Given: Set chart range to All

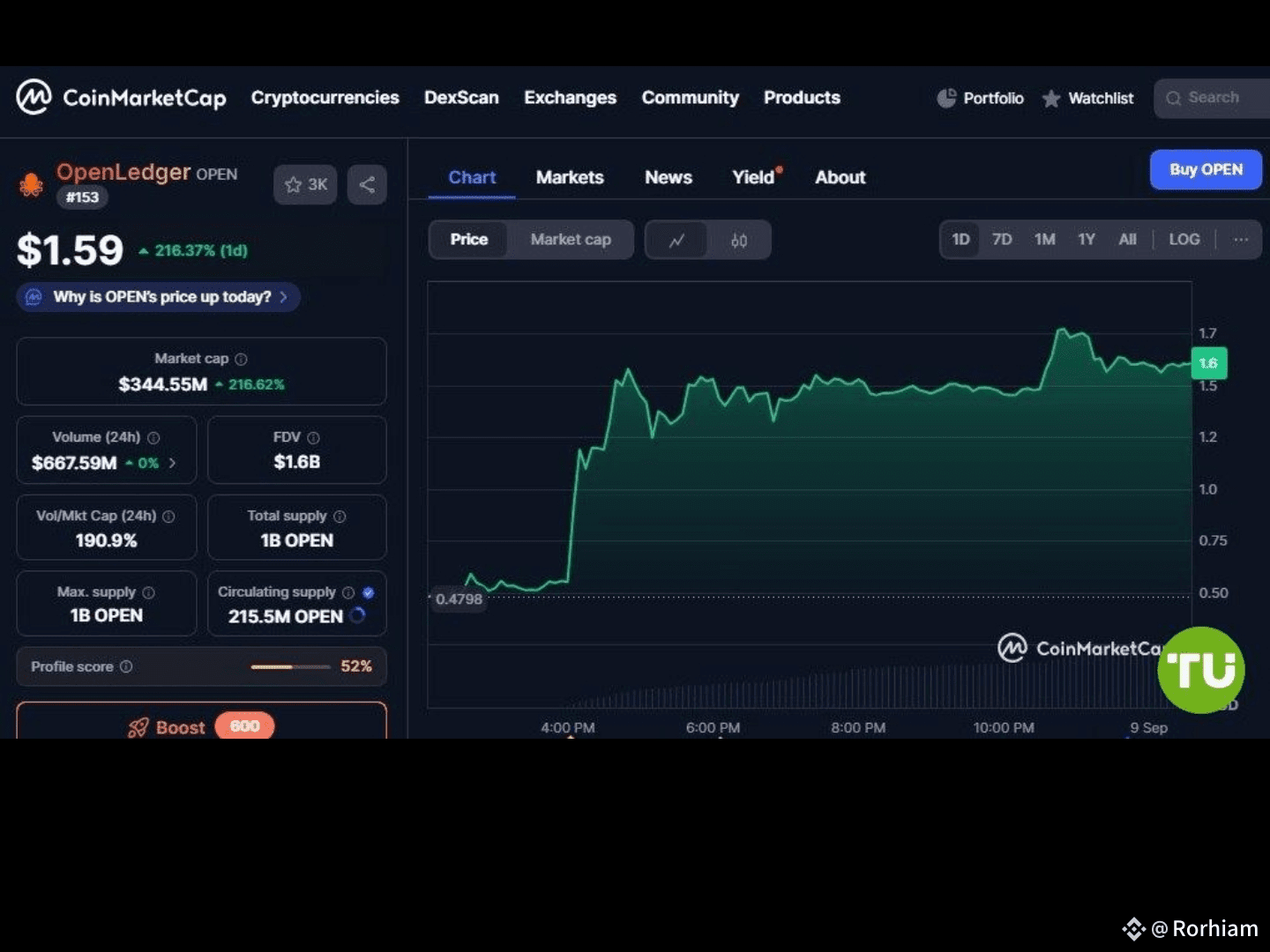Looking at the screenshot, I should [x=1127, y=239].
